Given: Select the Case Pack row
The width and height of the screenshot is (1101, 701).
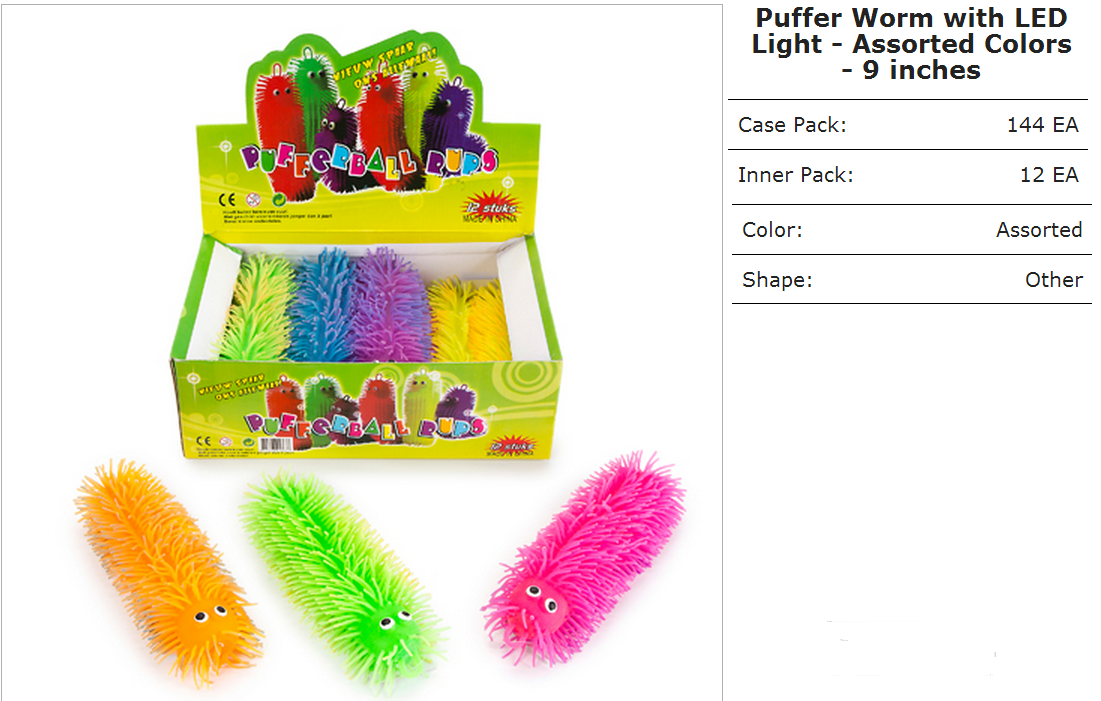Looking at the screenshot, I should pyautogui.click(x=909, y=125).
